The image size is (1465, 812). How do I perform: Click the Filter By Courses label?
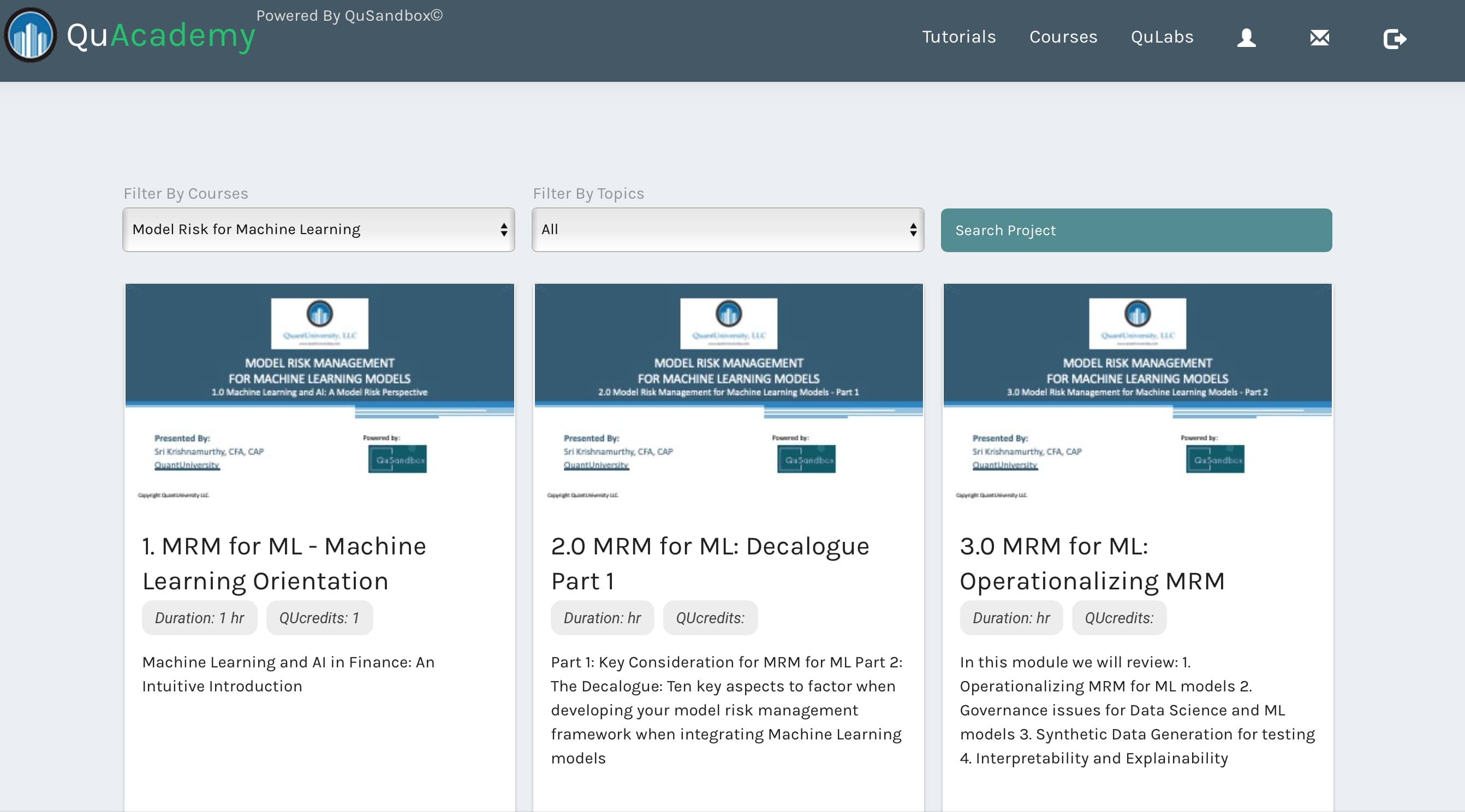coord(186,193)
